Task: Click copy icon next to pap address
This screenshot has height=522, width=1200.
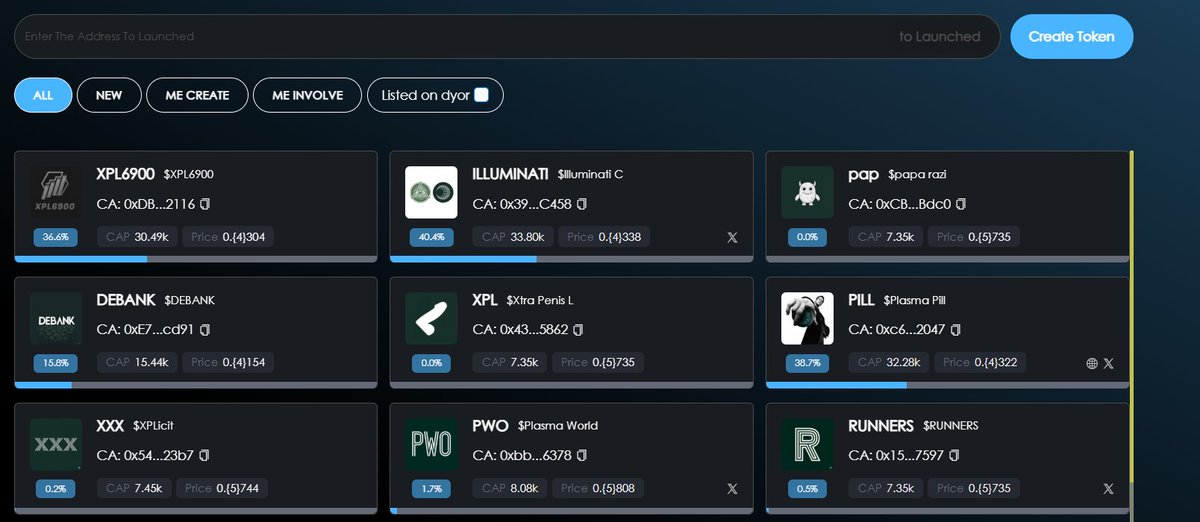Action: pyautogui.click(x=961, y=204)
